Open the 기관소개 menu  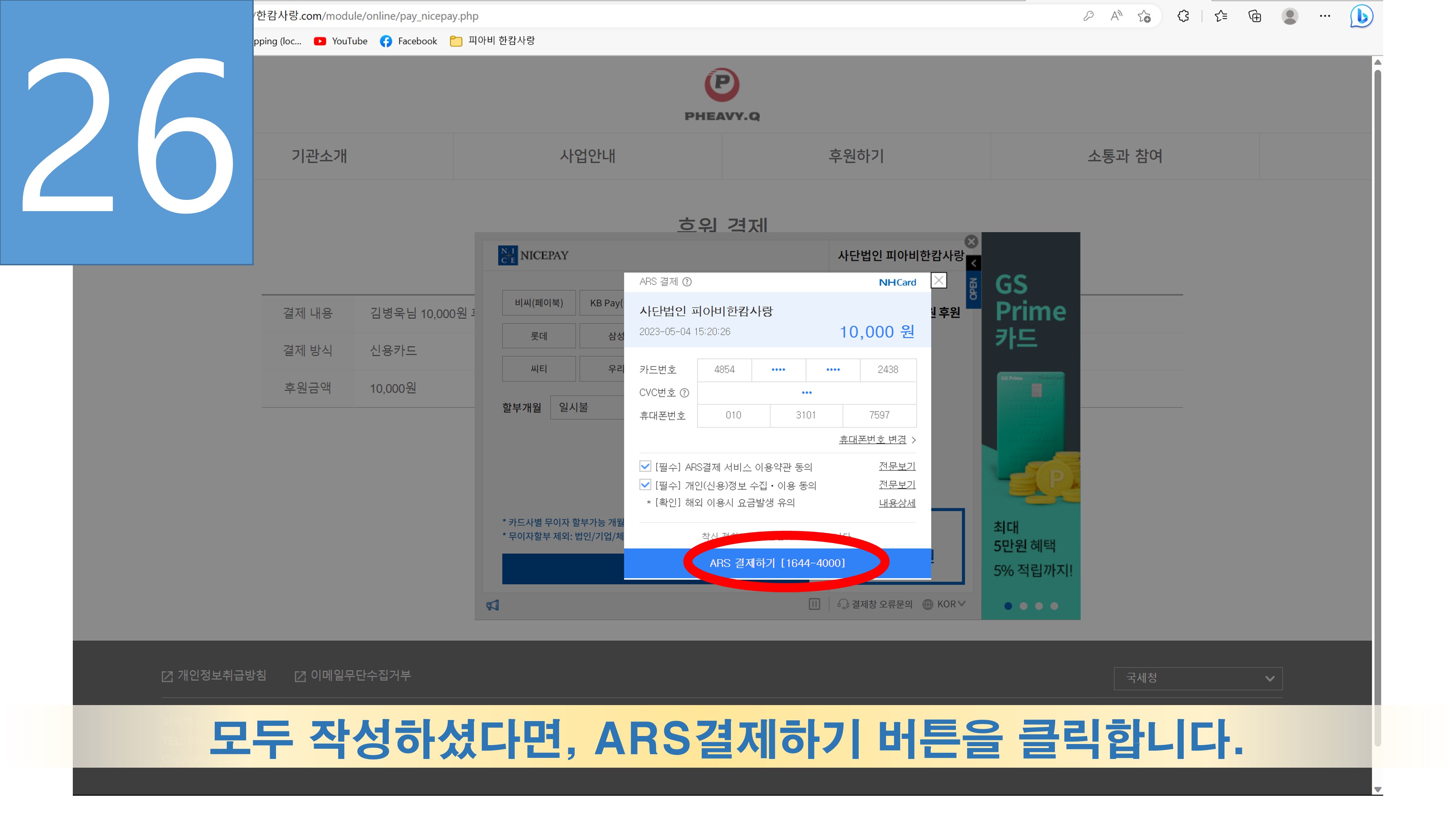coord(319,156)
